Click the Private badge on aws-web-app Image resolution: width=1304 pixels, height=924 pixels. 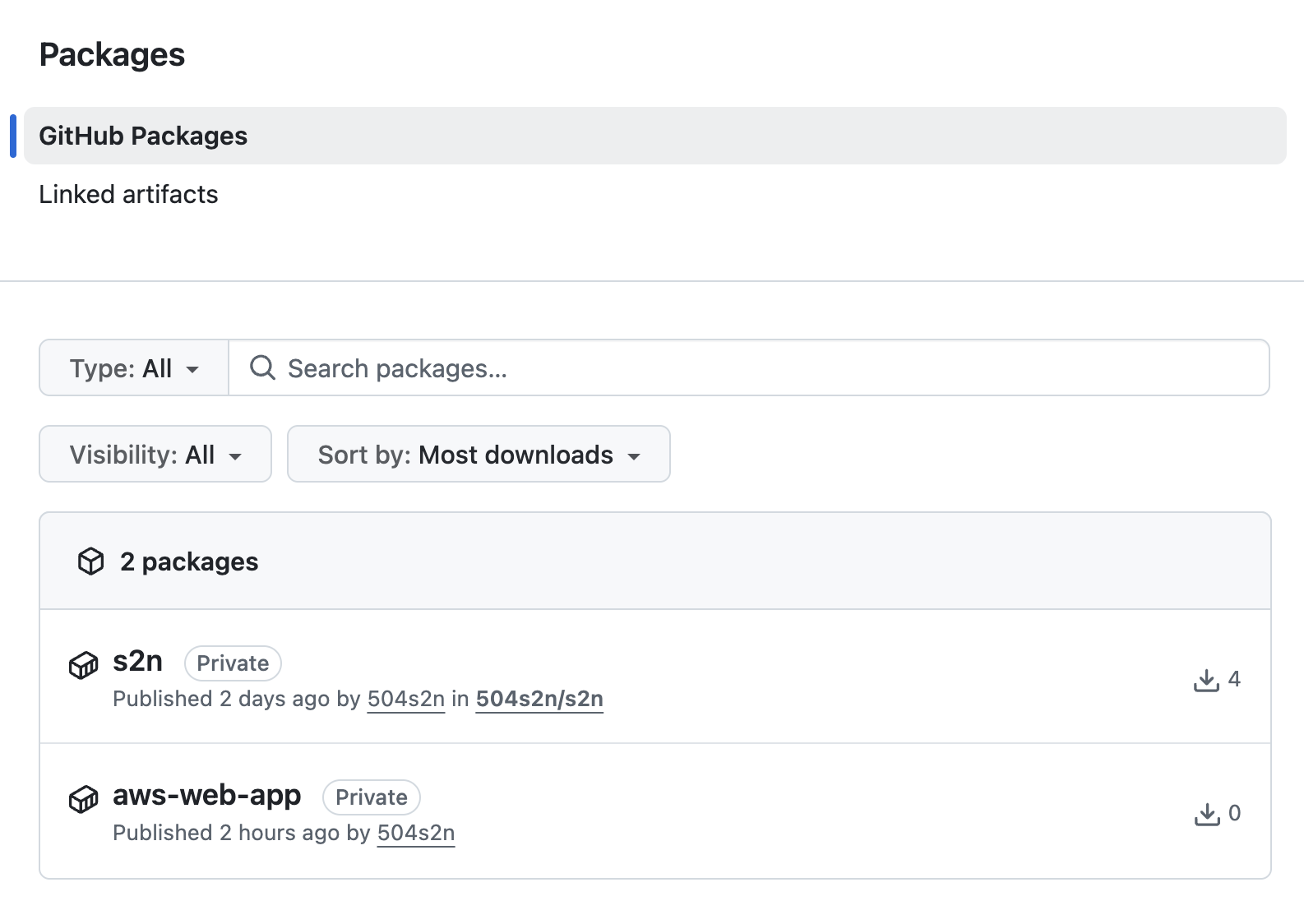point(371,797)
